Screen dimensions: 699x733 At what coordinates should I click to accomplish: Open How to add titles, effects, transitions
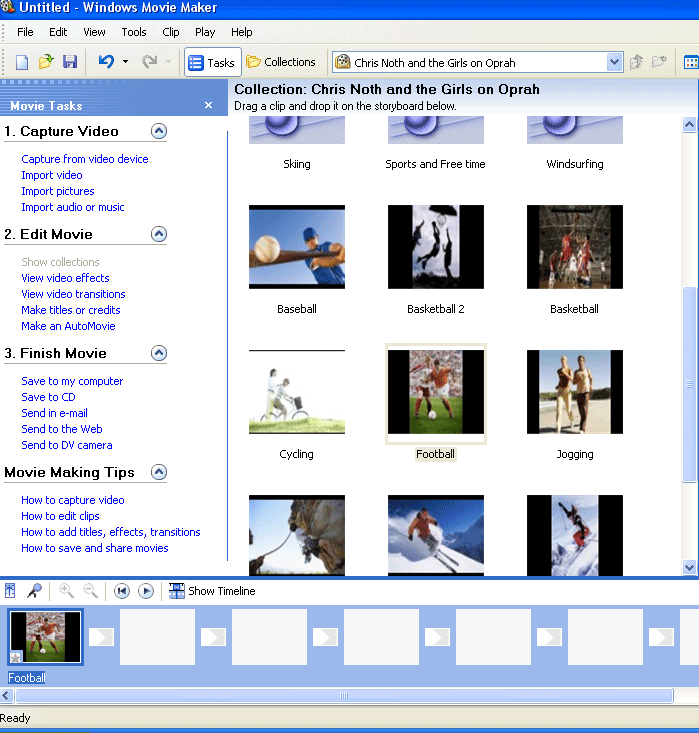[x=110, y=532]
